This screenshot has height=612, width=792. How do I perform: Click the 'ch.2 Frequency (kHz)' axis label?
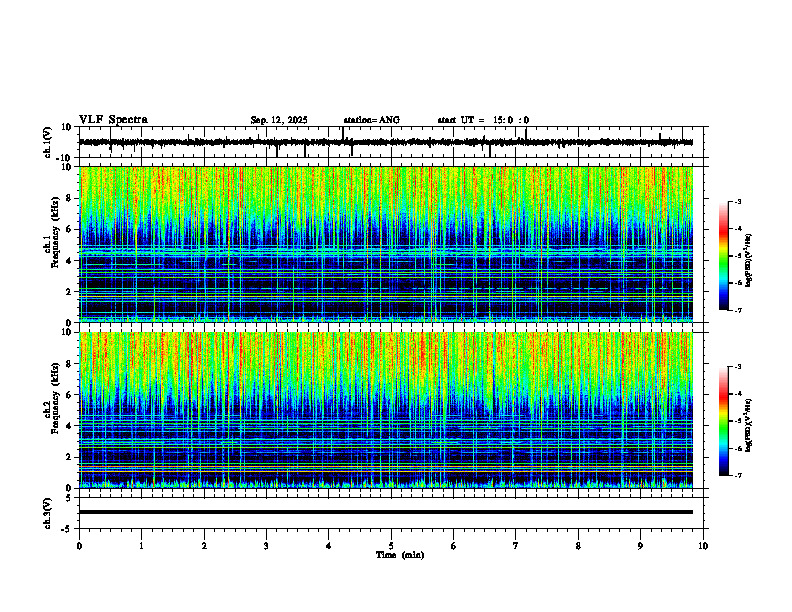pyautogui.click(x=51, y=400)
